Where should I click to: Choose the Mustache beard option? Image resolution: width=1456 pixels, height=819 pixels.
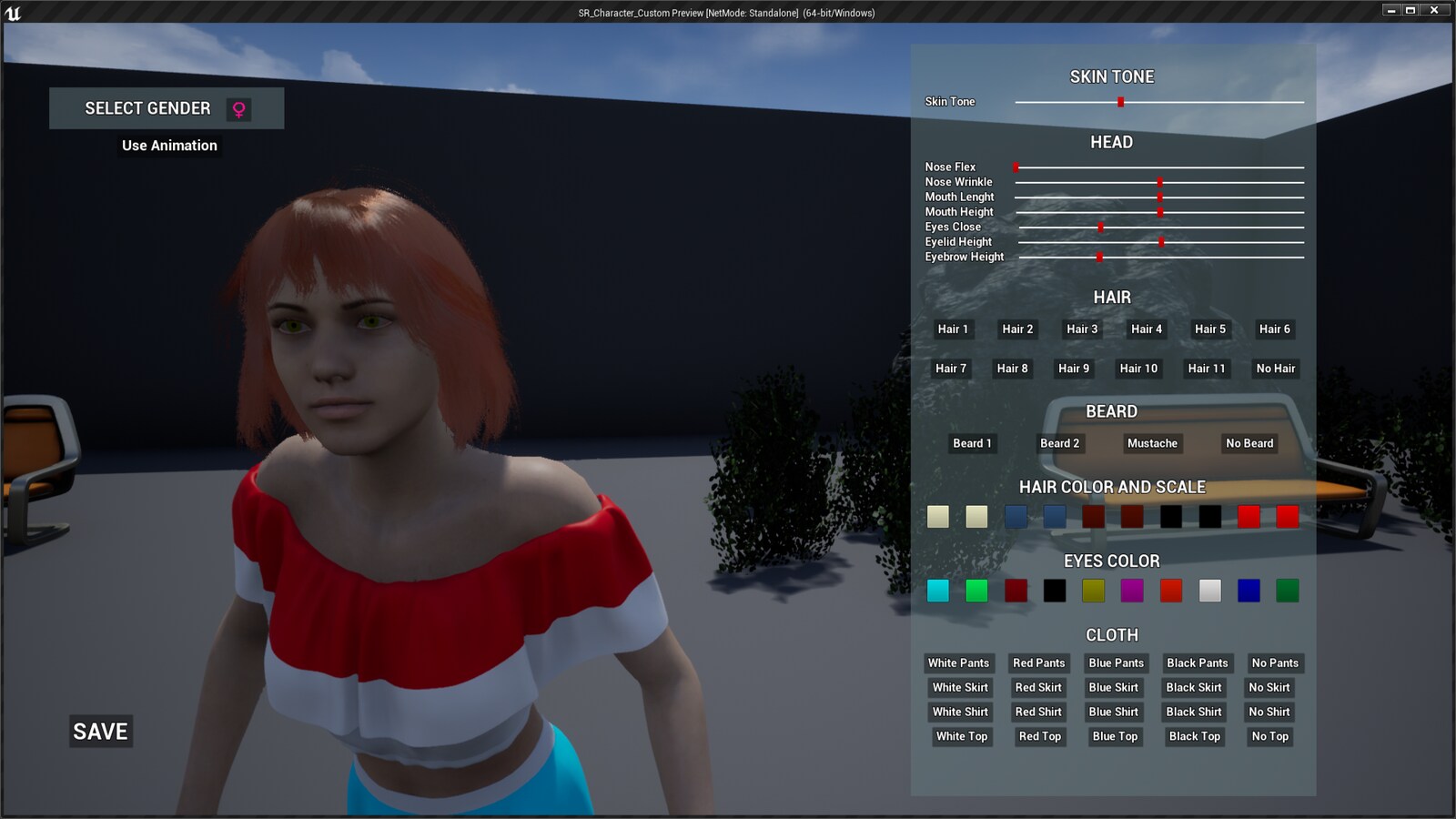point(1152,443)
